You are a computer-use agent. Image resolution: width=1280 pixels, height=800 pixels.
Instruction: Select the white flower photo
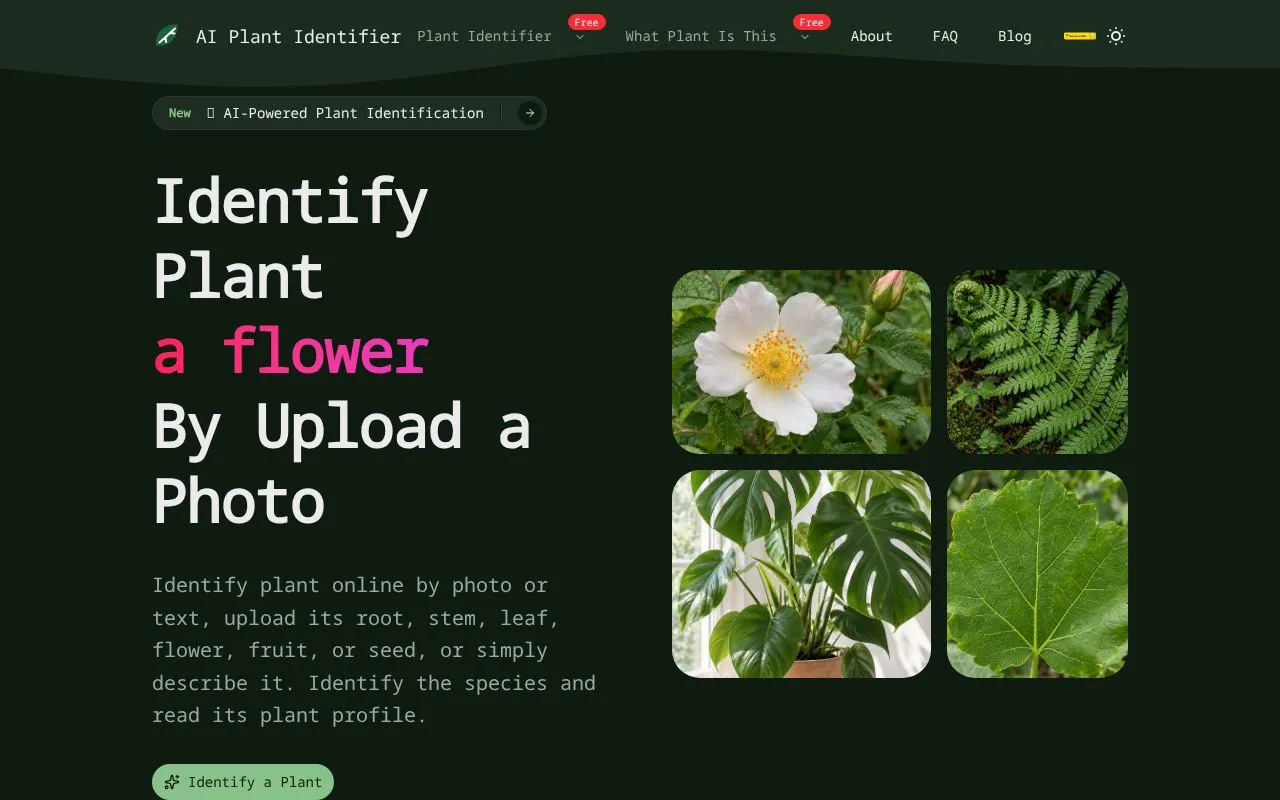tap(801, 362)
